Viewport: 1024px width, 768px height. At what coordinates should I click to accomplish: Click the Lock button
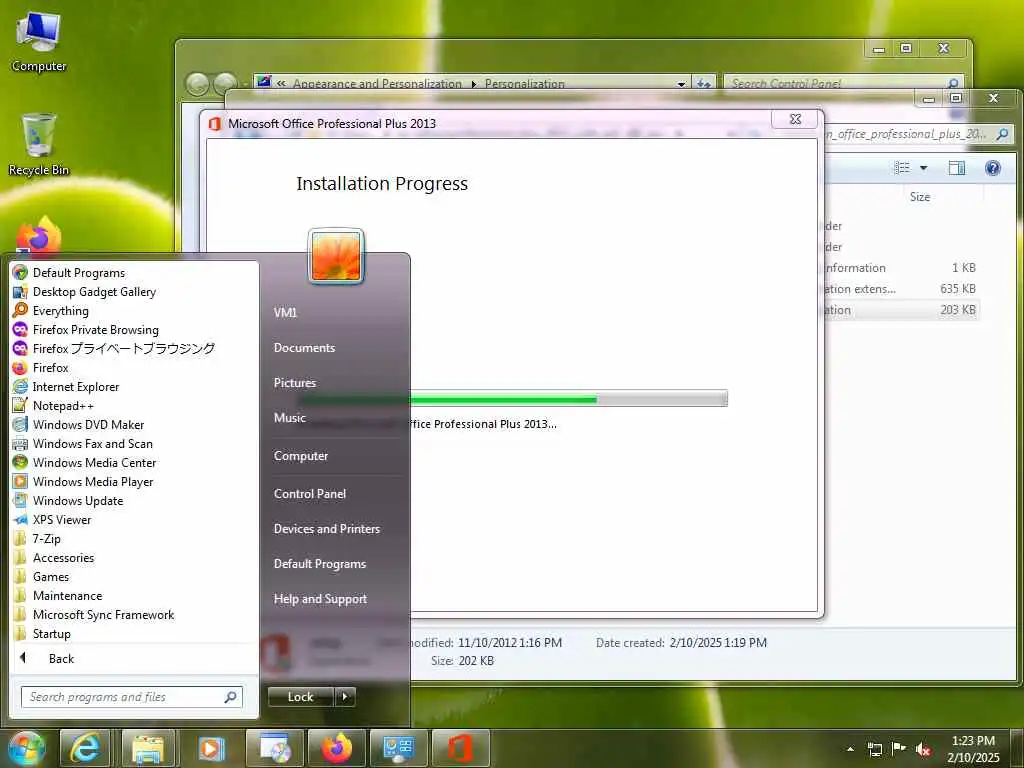(x=300, y=697)
